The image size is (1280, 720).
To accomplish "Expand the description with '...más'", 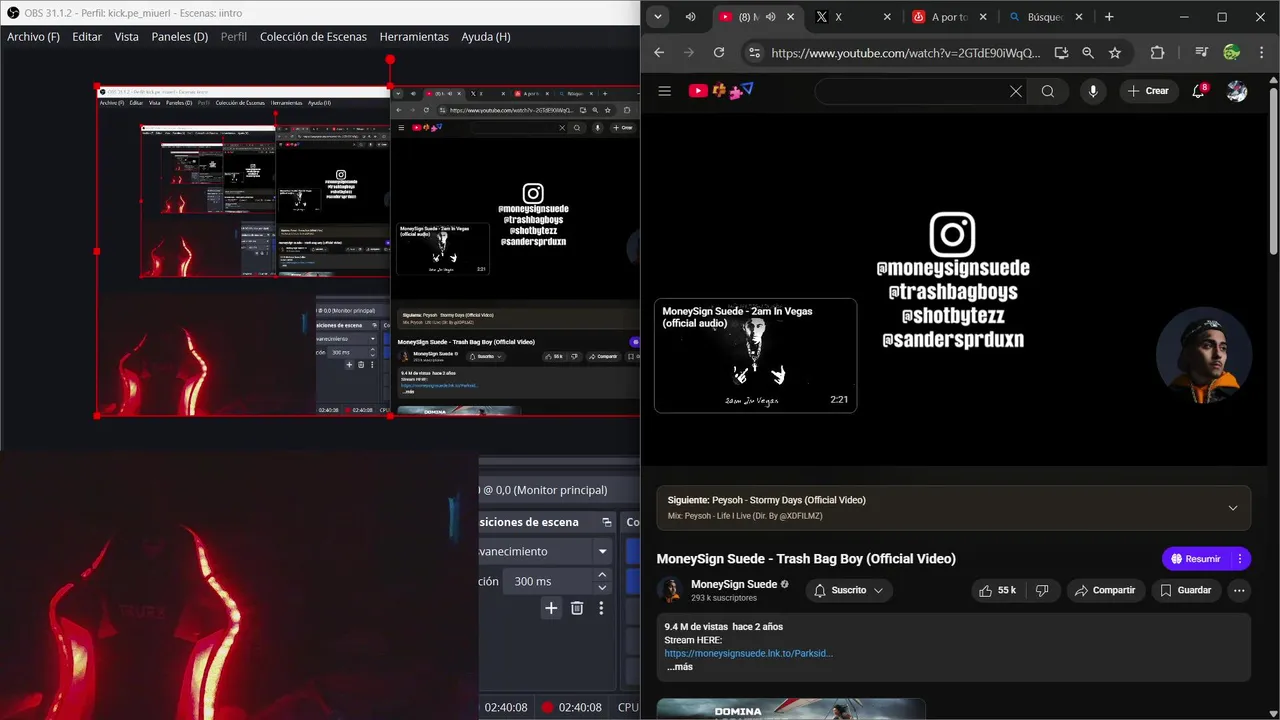I will (680, 667).
